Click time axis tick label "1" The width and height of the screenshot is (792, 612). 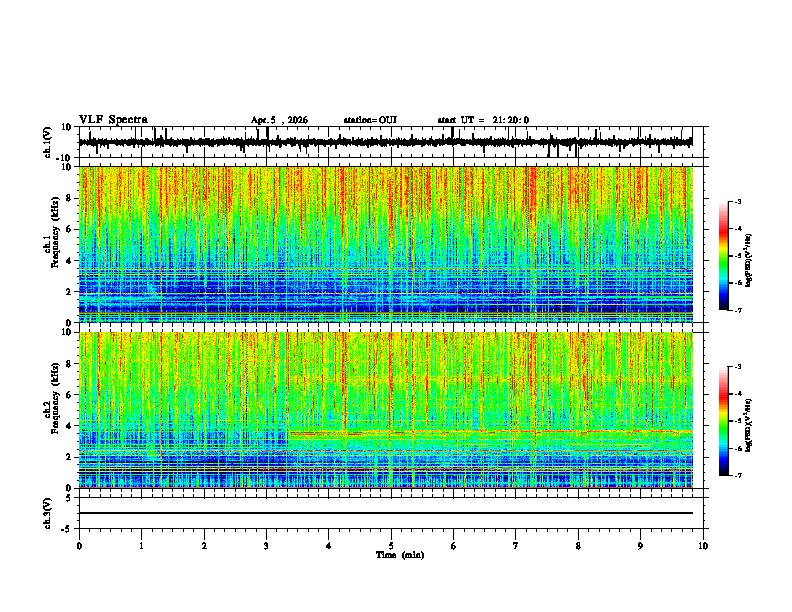tap(141, 546)
